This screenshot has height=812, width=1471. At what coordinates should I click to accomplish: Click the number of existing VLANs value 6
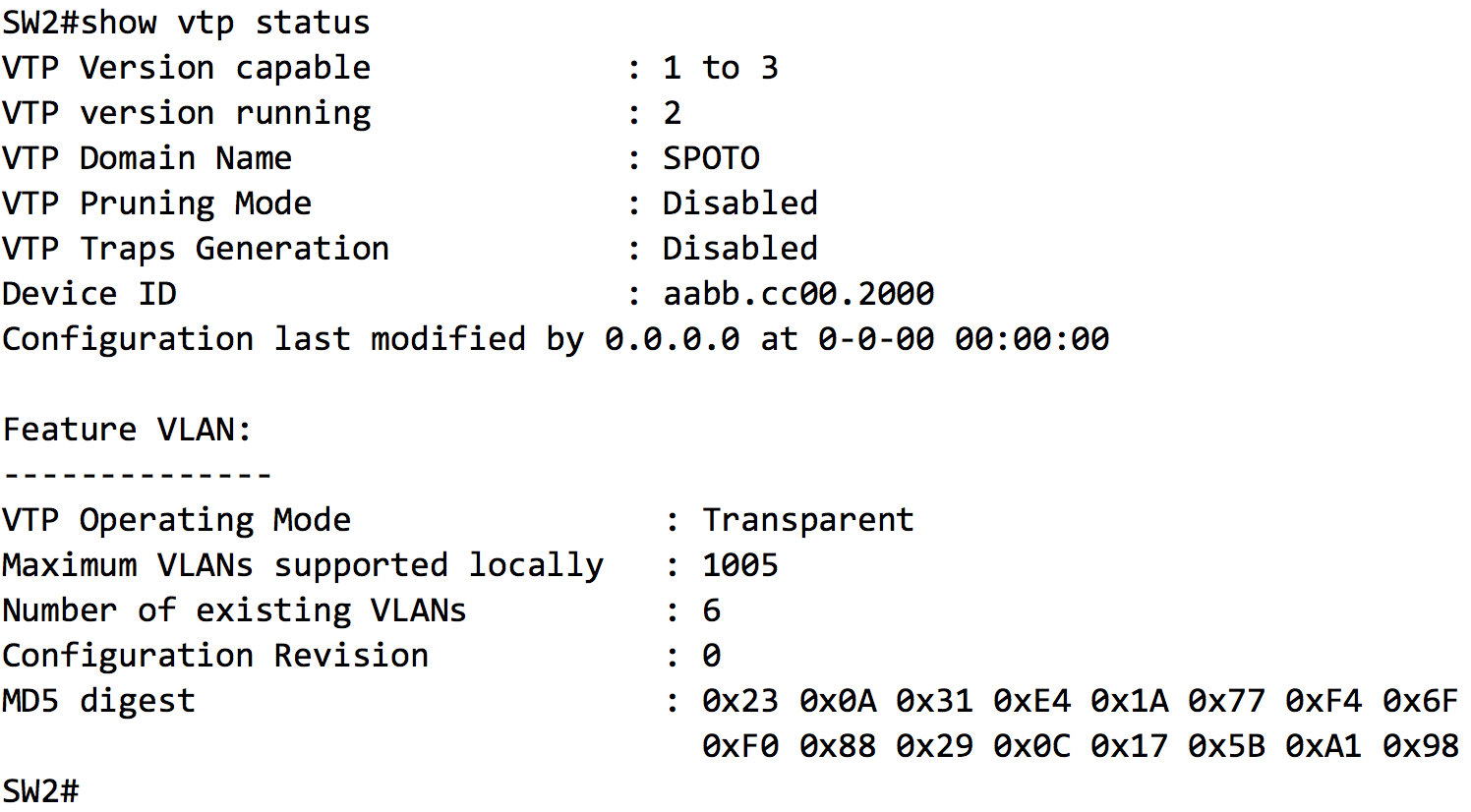tap(711, 610)
